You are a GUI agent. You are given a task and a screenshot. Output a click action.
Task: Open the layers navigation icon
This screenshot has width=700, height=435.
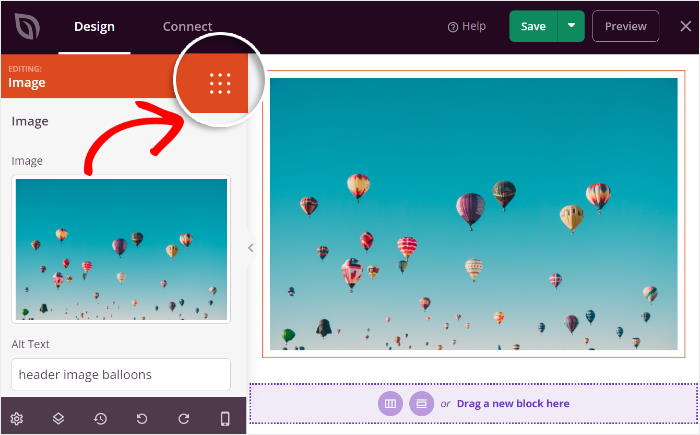click(x=58, y=418)
